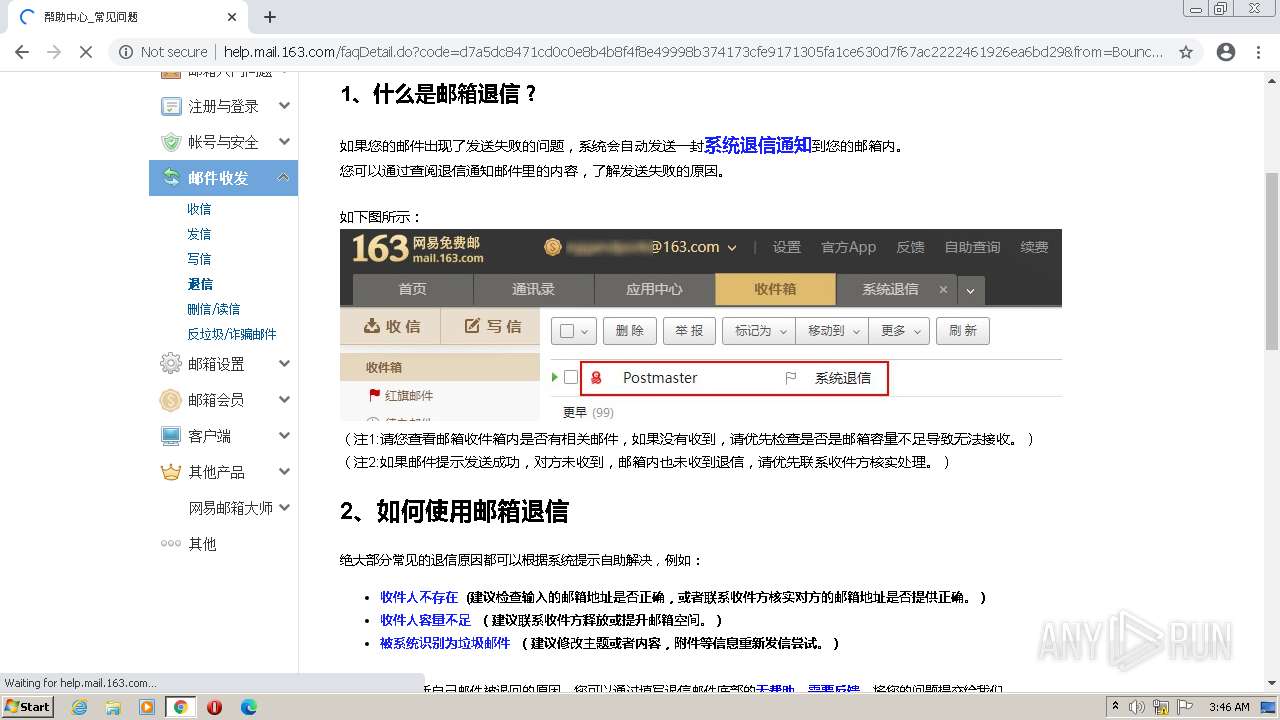
Task: Open File Explorer from taskbar
Action: pyautogui.click(x=113, y=707)
